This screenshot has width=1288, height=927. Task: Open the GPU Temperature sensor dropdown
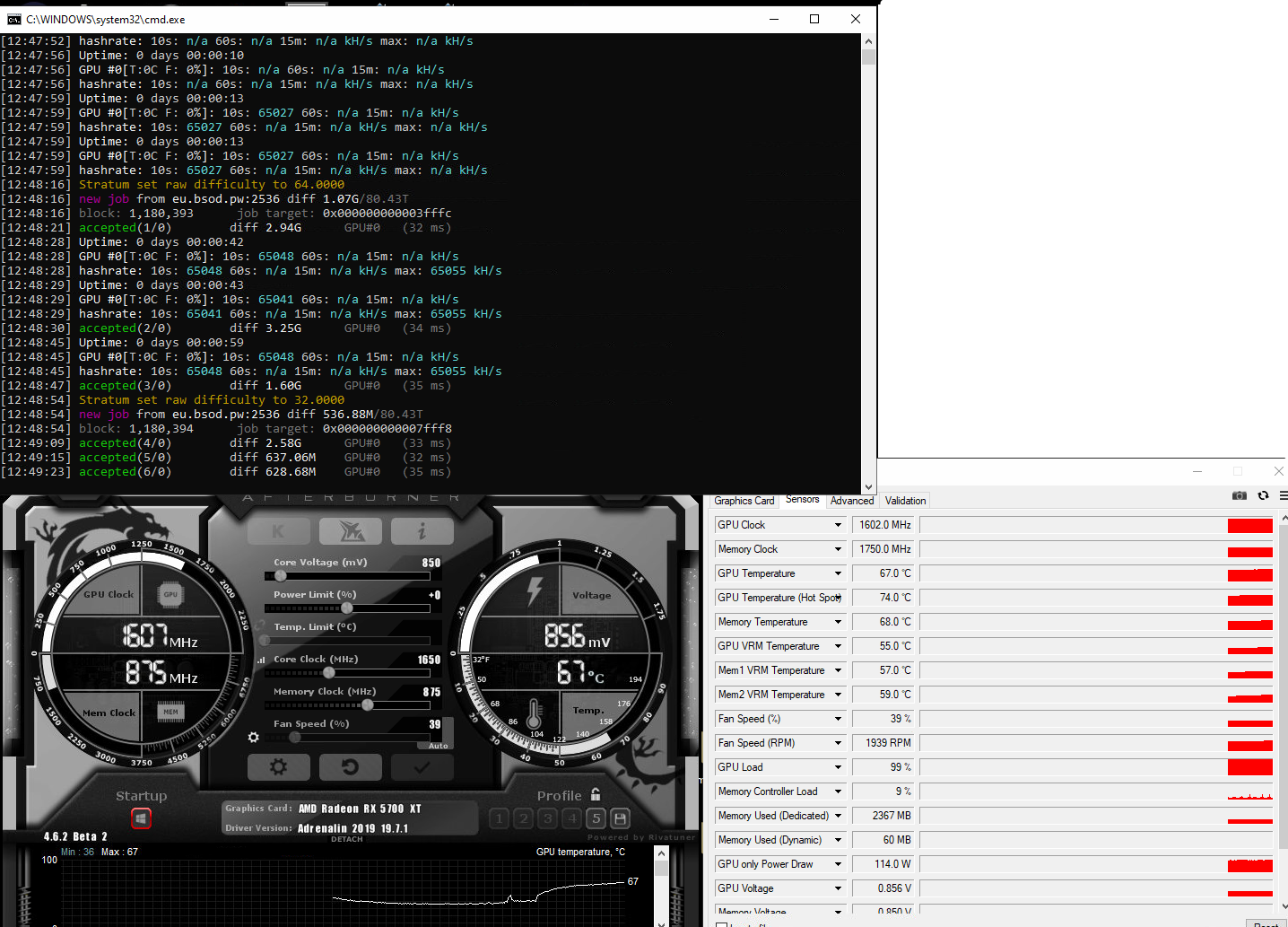tap(838, 573)
